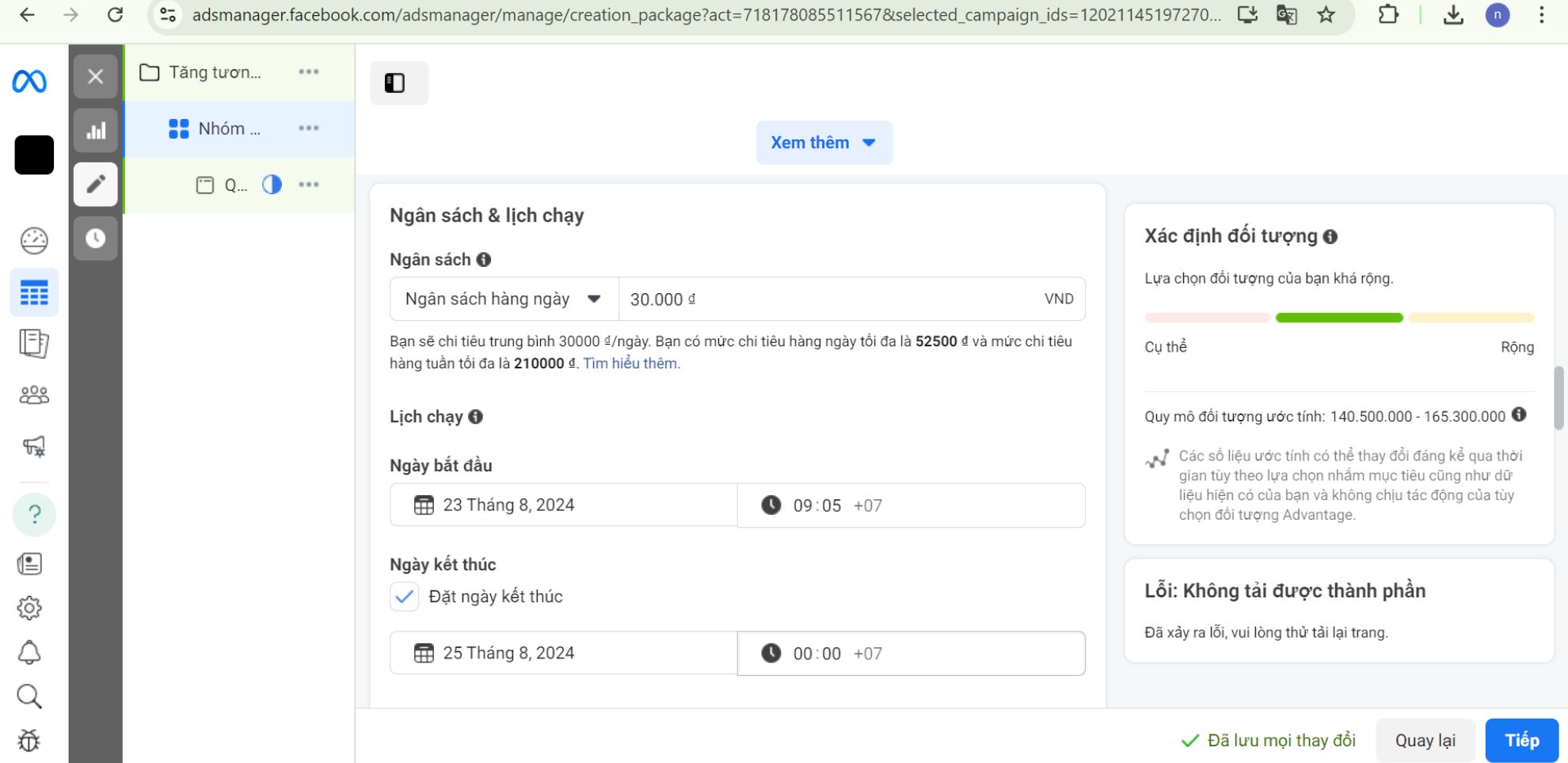Open the help question mark icon
The width and height of the screenshot is (1568, 763).
point(34,515)
